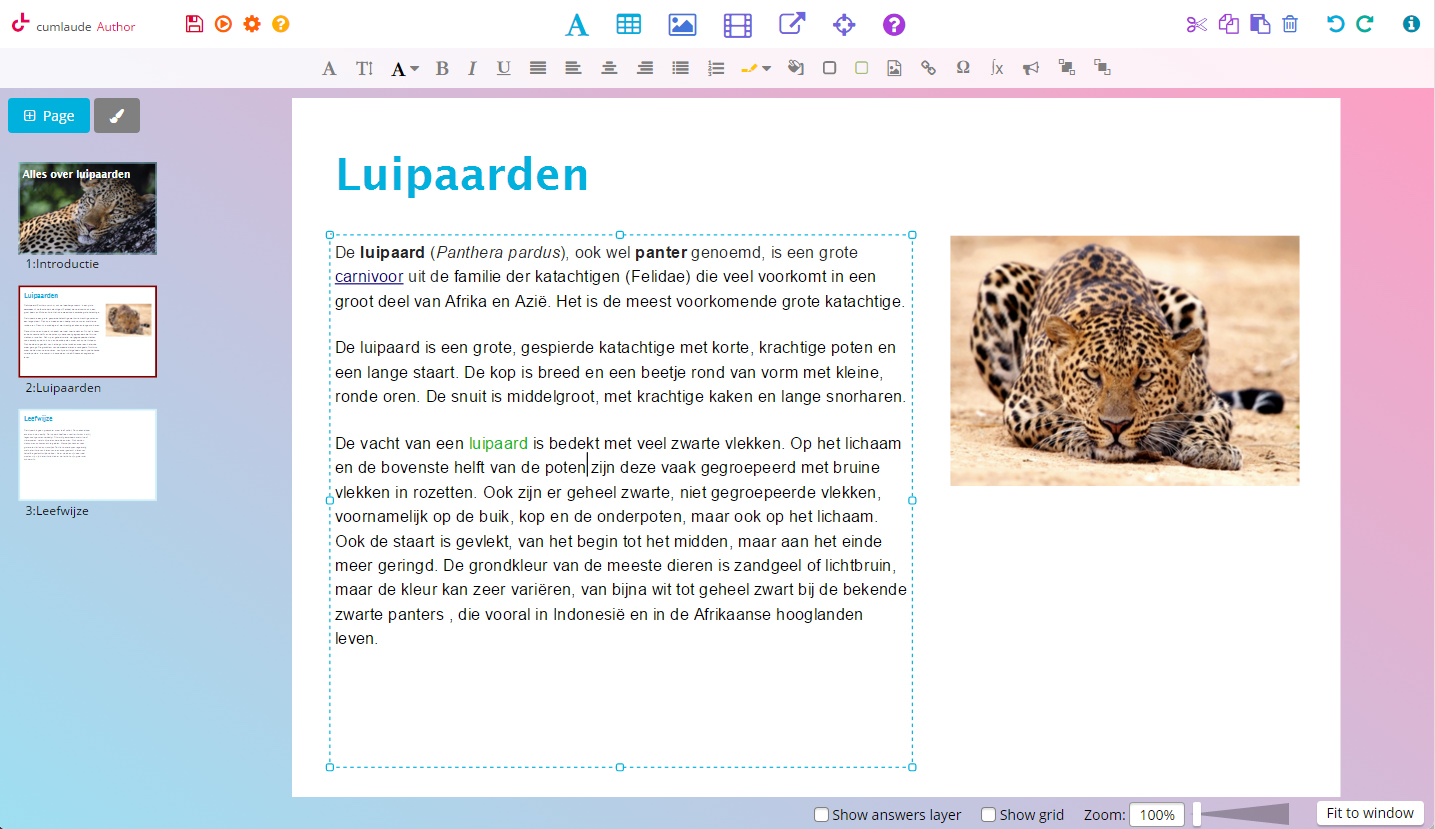Open the text color dropdown
Screen dimensions: 1435x829
(404, 68)
